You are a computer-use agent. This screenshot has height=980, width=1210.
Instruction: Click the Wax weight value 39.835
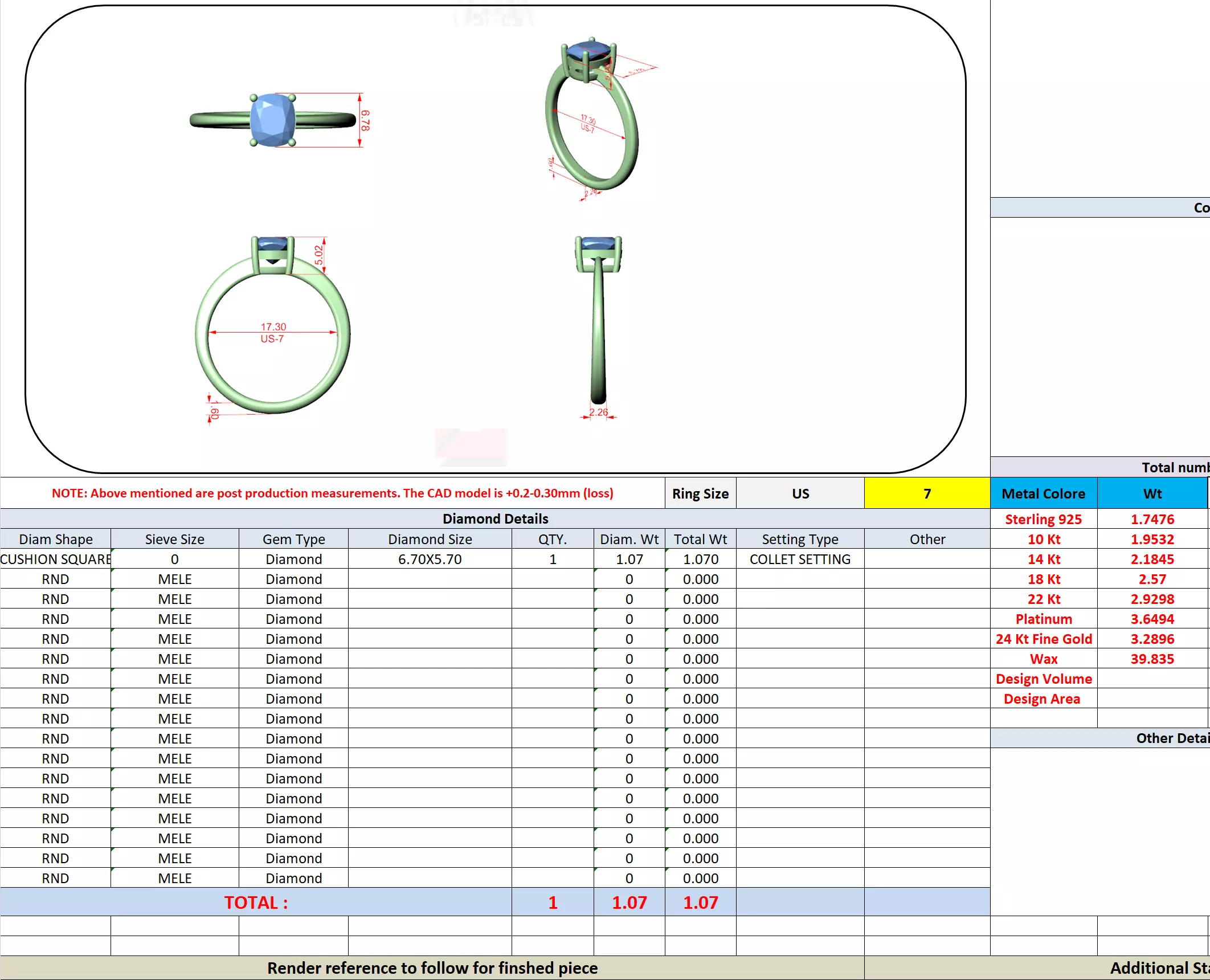(x=1152, y=659)
